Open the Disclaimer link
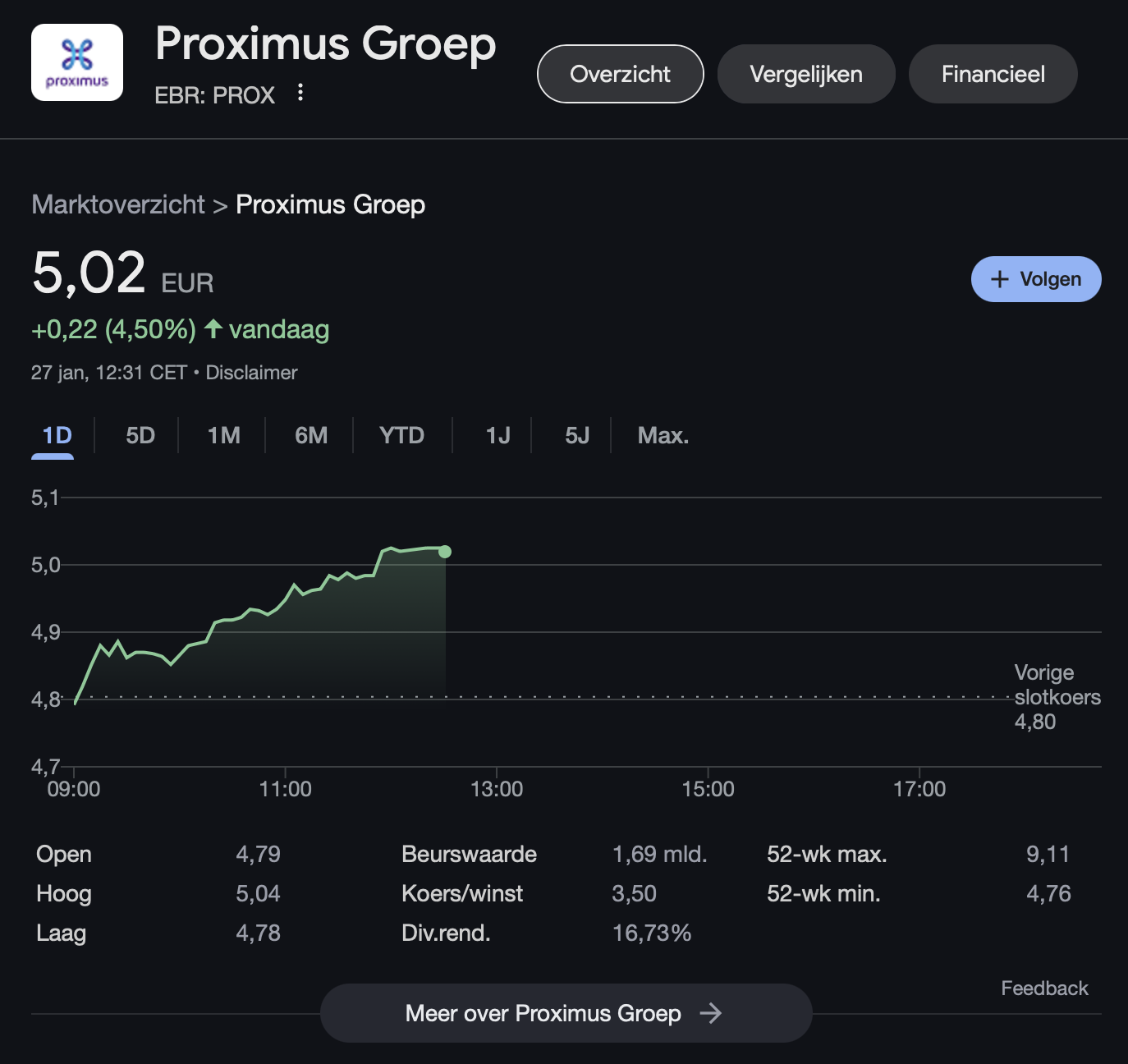 [251, 373]
